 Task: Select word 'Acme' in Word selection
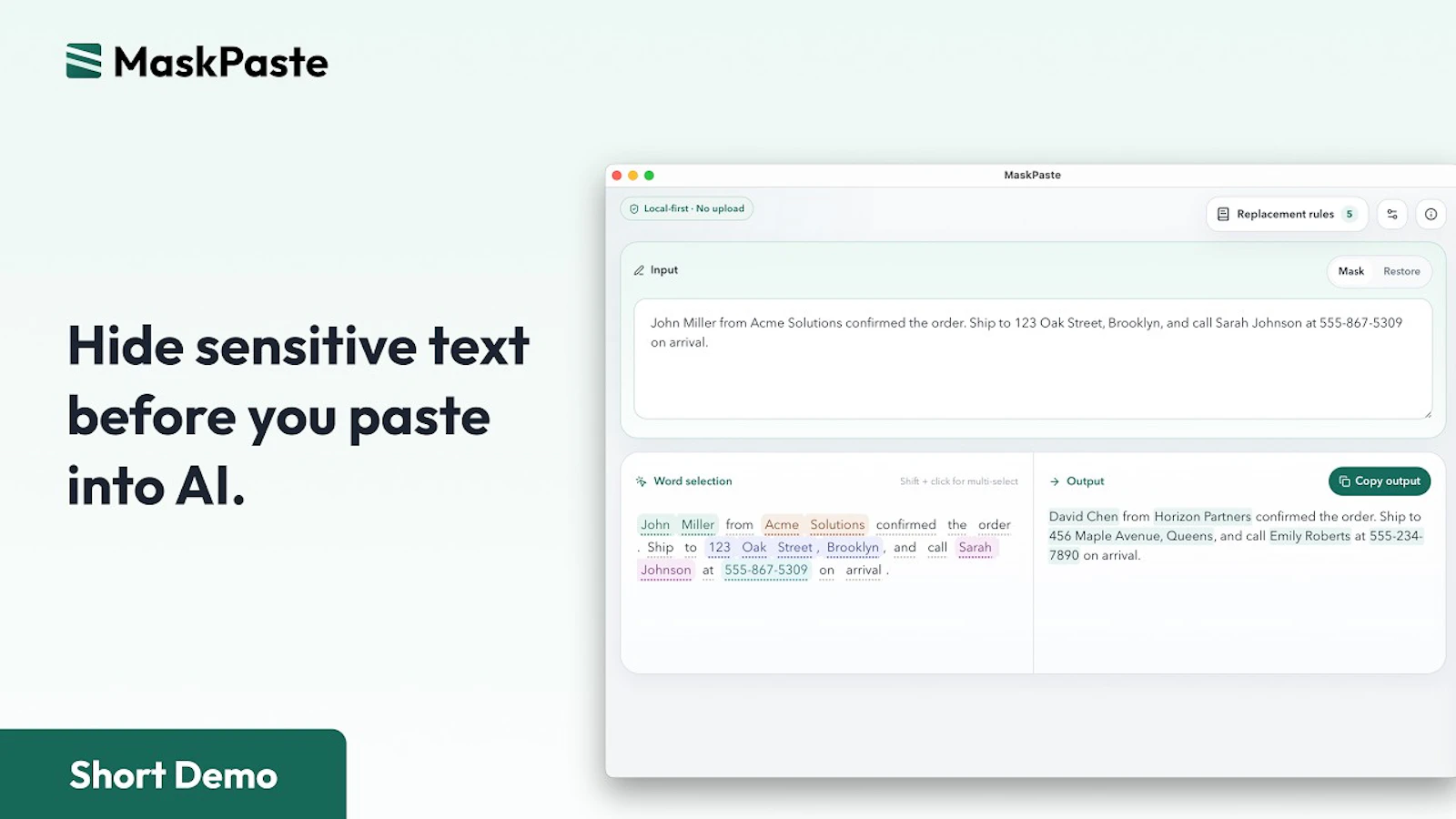point(782,525)
